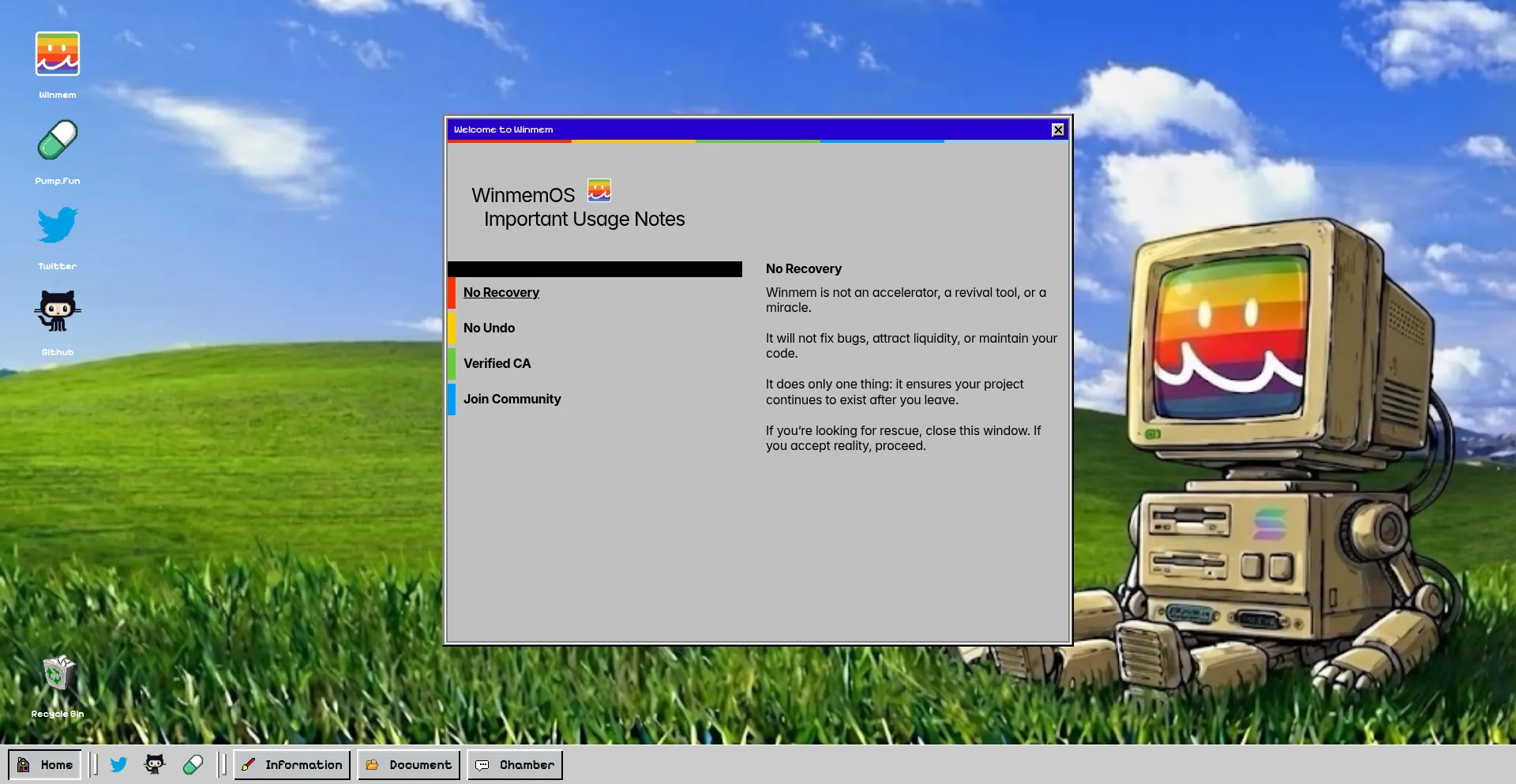Click the Twitter bird icon in the taskbar
The image size is (1516, 784).
(x=118, y=763)
